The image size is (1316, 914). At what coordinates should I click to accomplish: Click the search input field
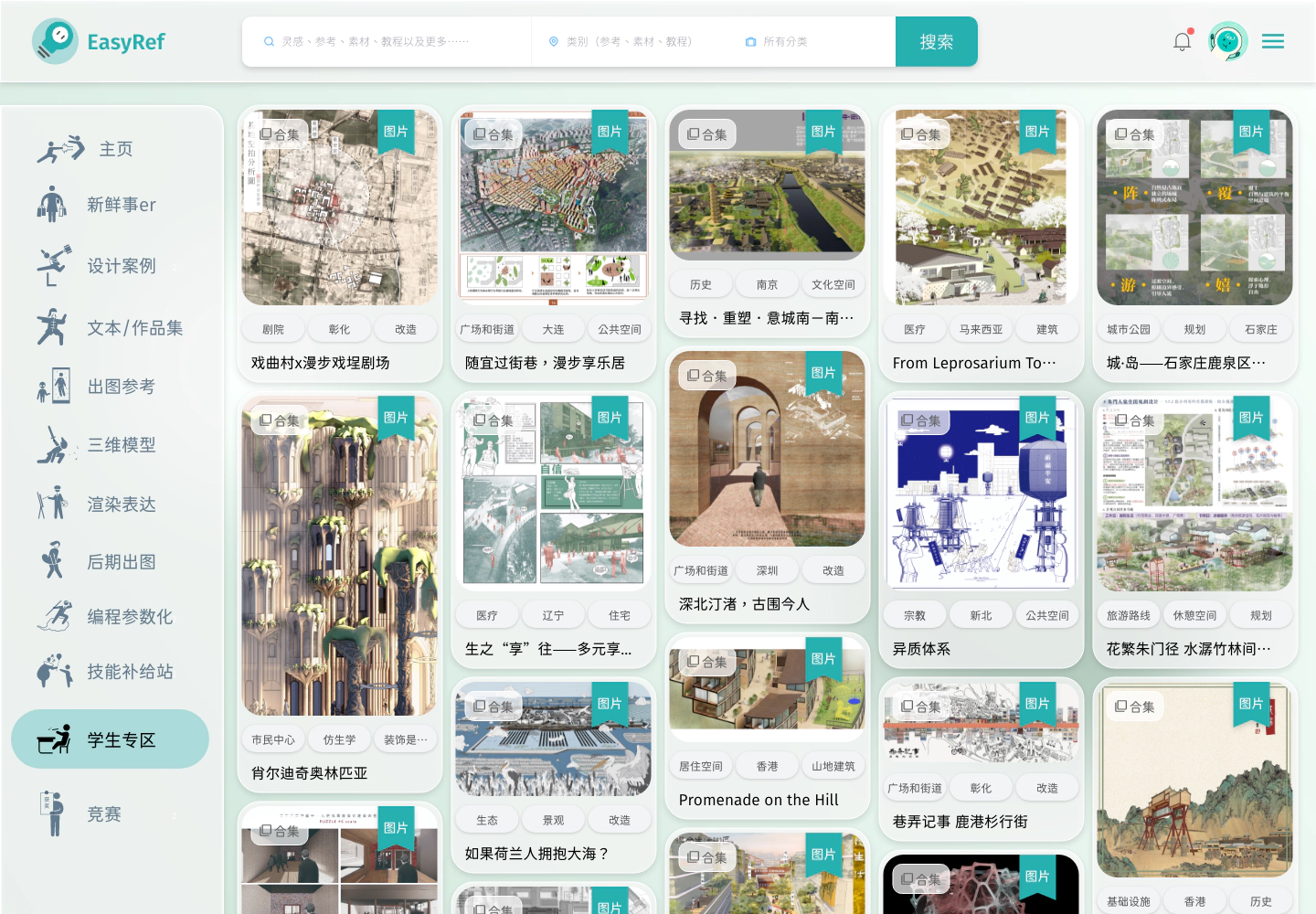click(384, 41)
